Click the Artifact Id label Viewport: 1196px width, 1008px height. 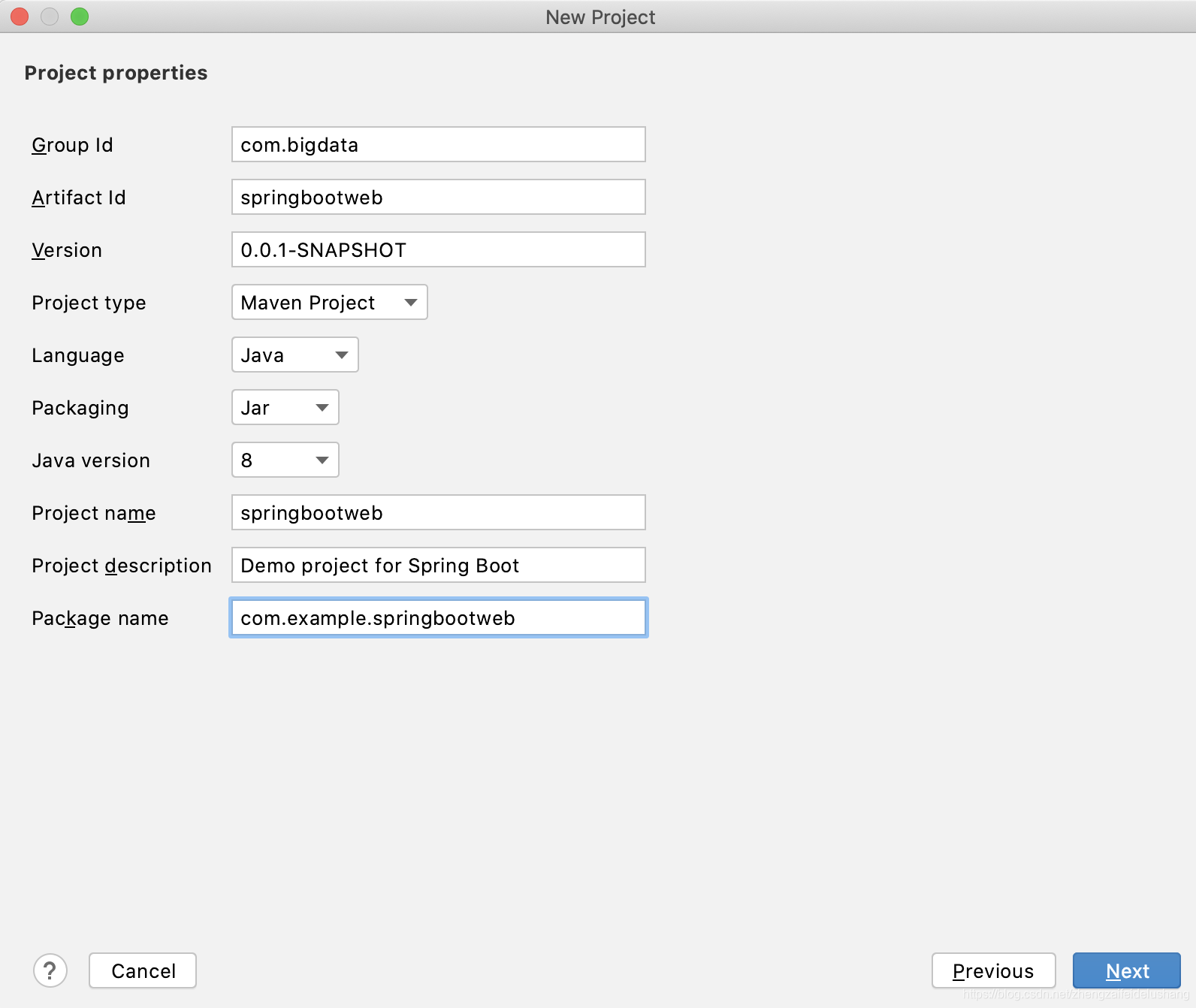point(79,198)
